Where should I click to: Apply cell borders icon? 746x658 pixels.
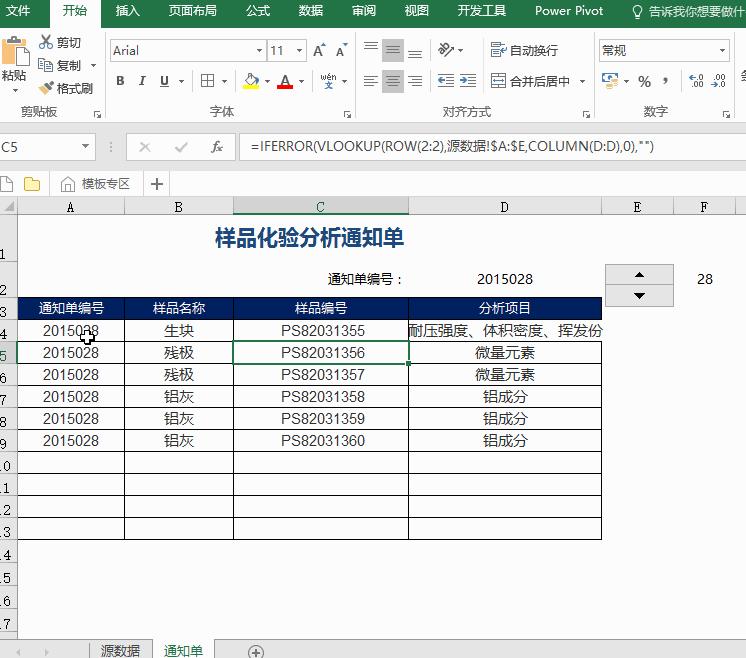point(207,81)
